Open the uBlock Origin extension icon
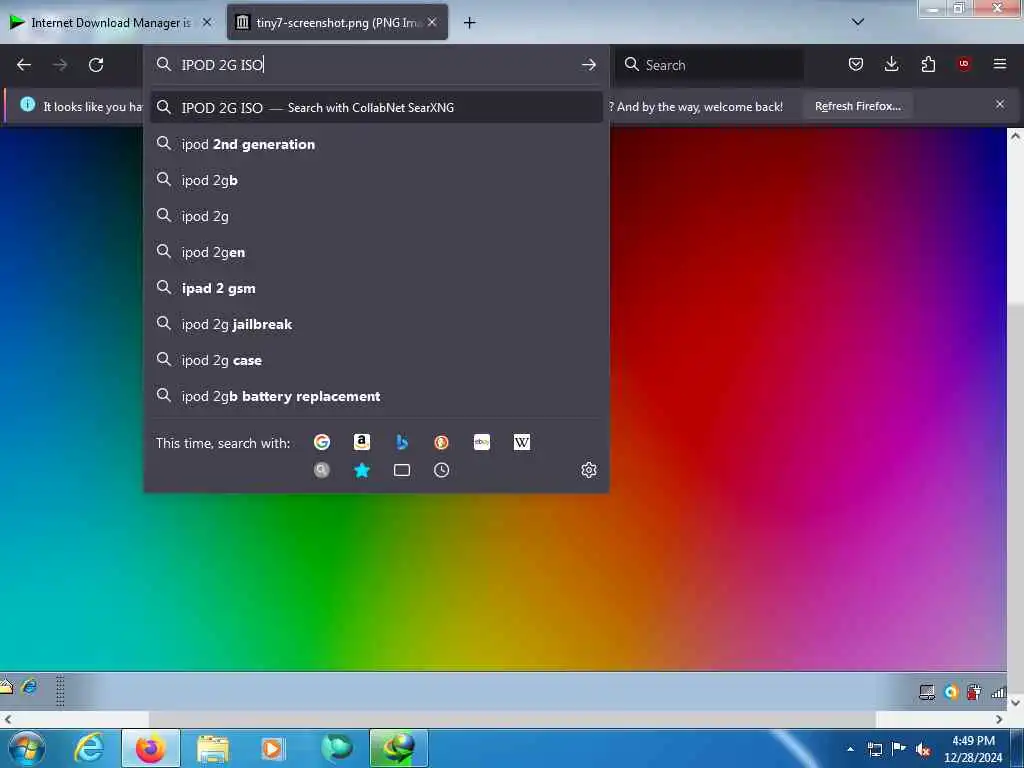Screen dimensions: 1024x768 (x=964, y=64)
